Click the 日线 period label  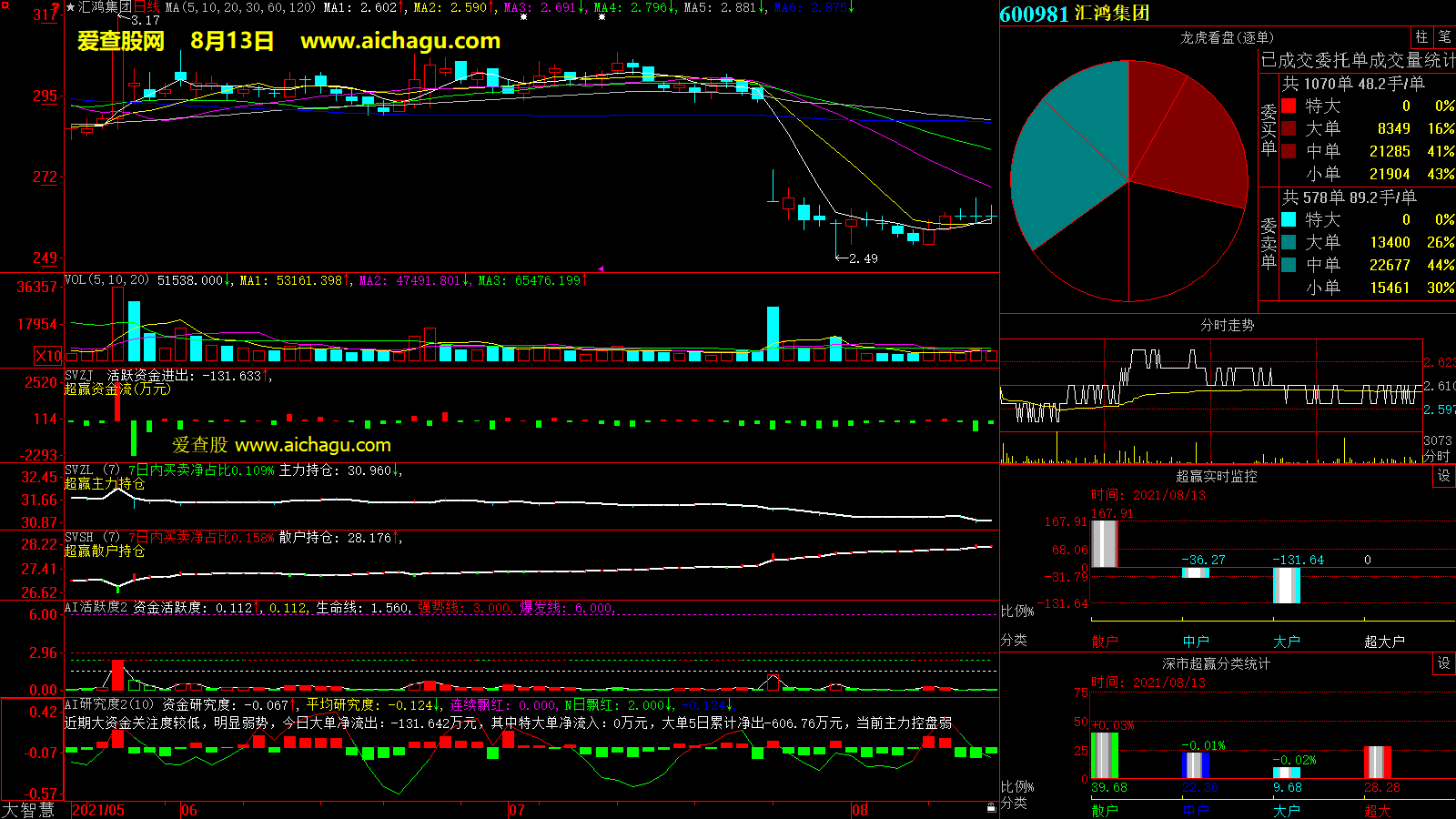coord(147,7)
